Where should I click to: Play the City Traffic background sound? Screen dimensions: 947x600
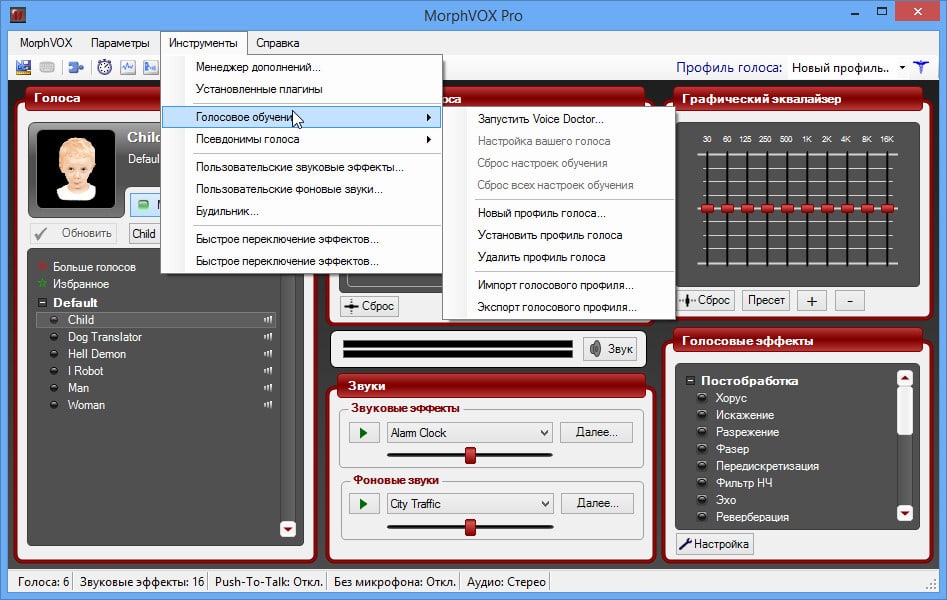tap(364, 503)
